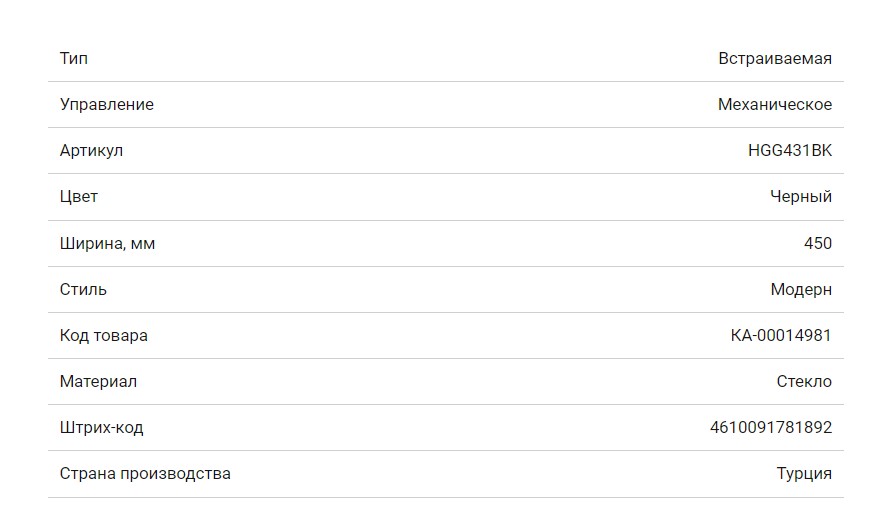Click the "Страна производства" label
This screenshot has width=871, height=523.
tap(145, 473)
